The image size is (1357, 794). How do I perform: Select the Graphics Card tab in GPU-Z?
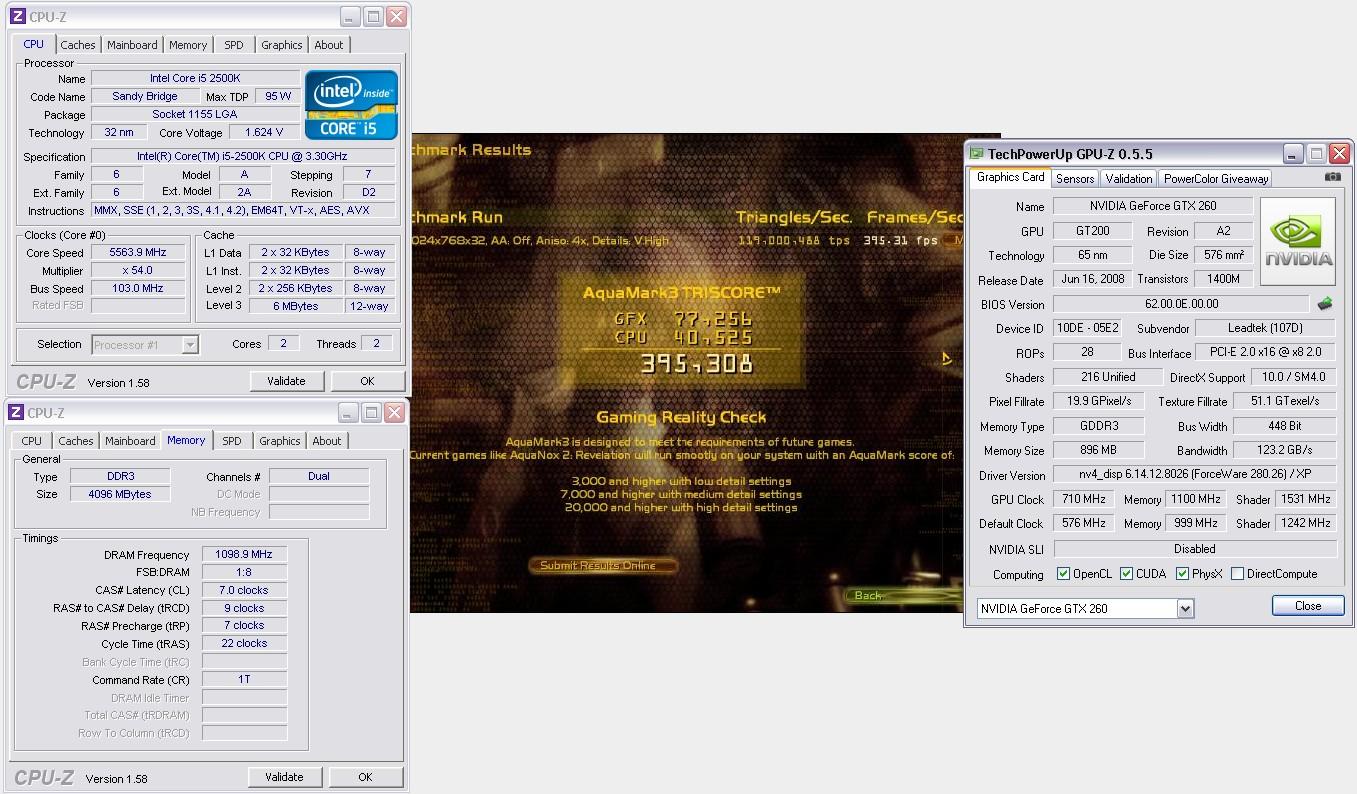[1010, 177]
